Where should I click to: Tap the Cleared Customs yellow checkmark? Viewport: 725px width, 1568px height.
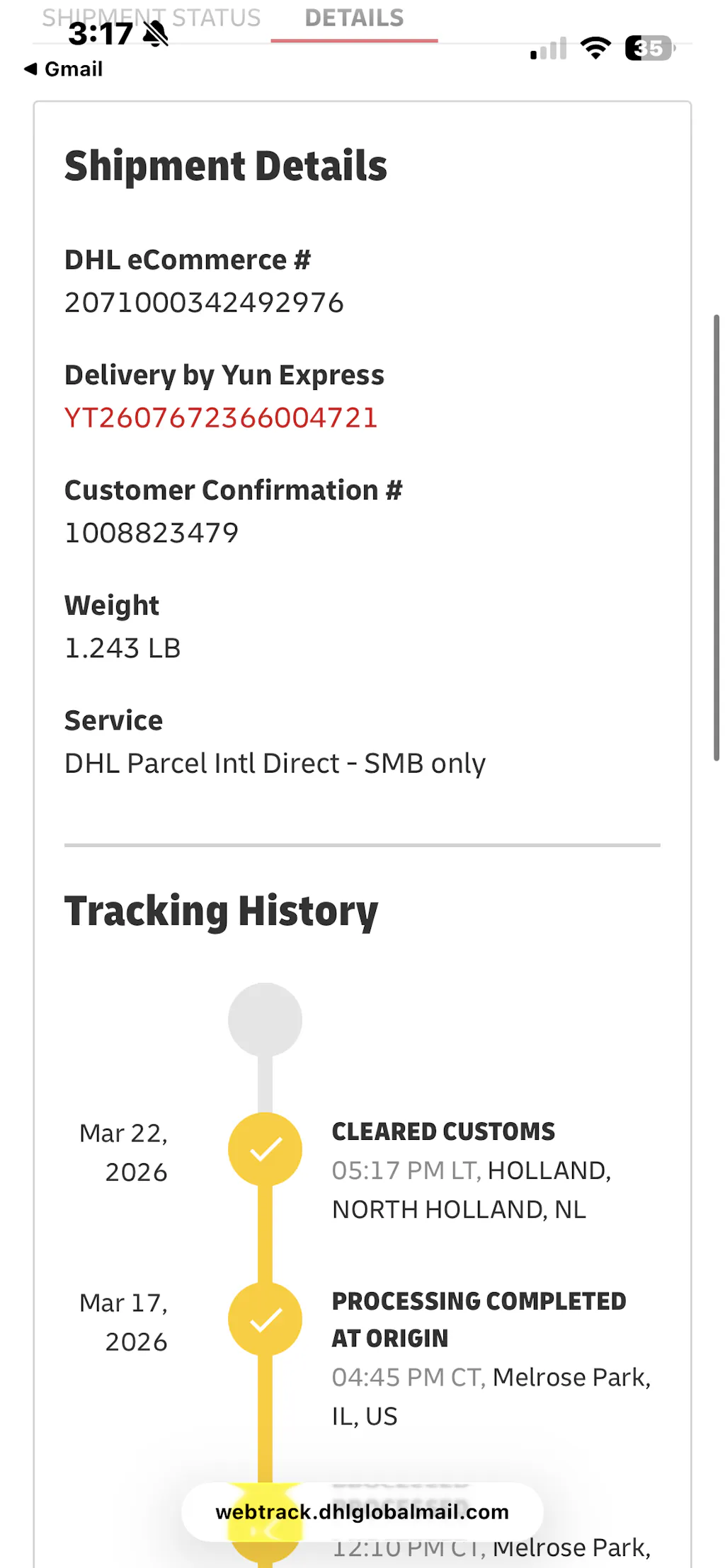click(x=265, y=1149)
